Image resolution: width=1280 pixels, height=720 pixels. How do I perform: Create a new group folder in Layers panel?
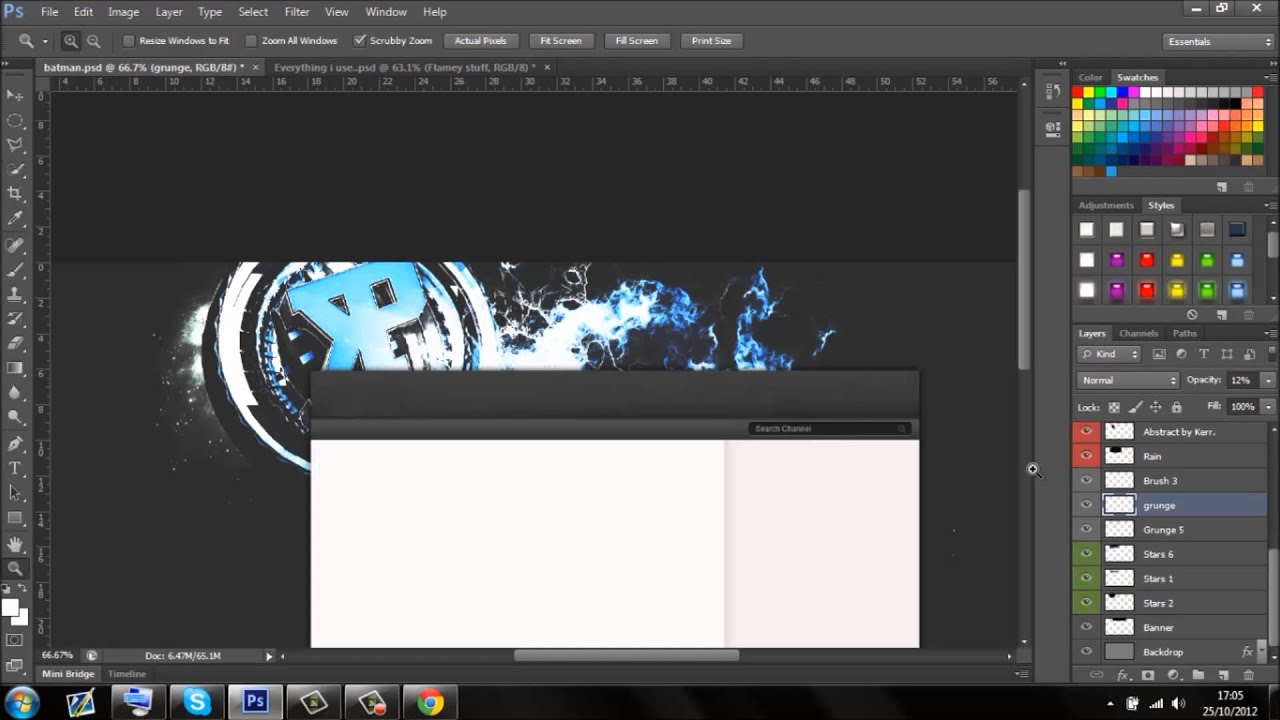(1197, 676)
